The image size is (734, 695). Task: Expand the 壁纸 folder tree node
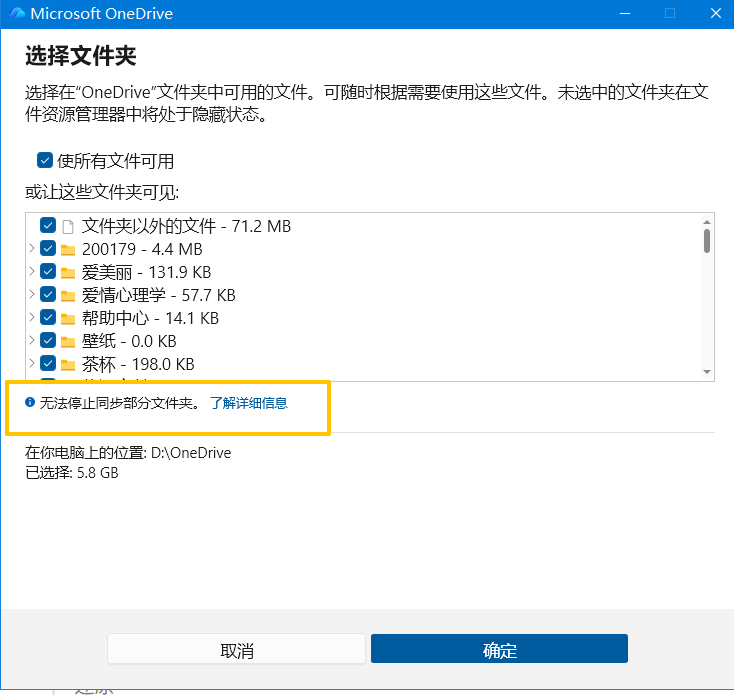[x=32, y=340]
